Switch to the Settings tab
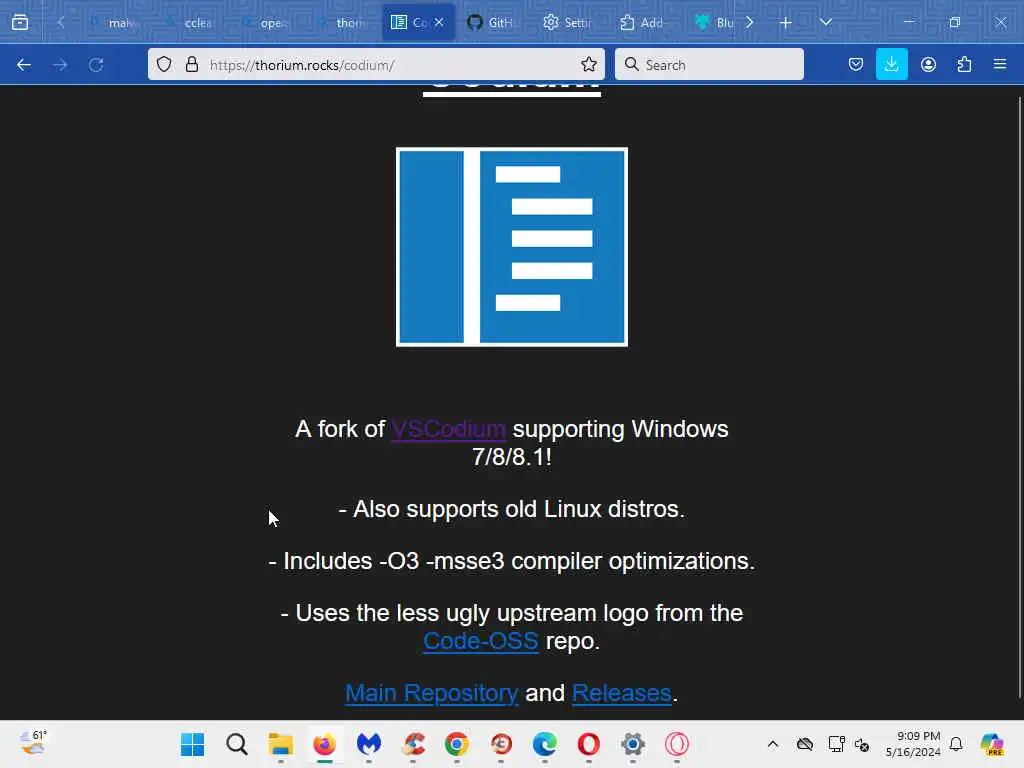This screenshot has height=768, width=1024. (569, 22)
